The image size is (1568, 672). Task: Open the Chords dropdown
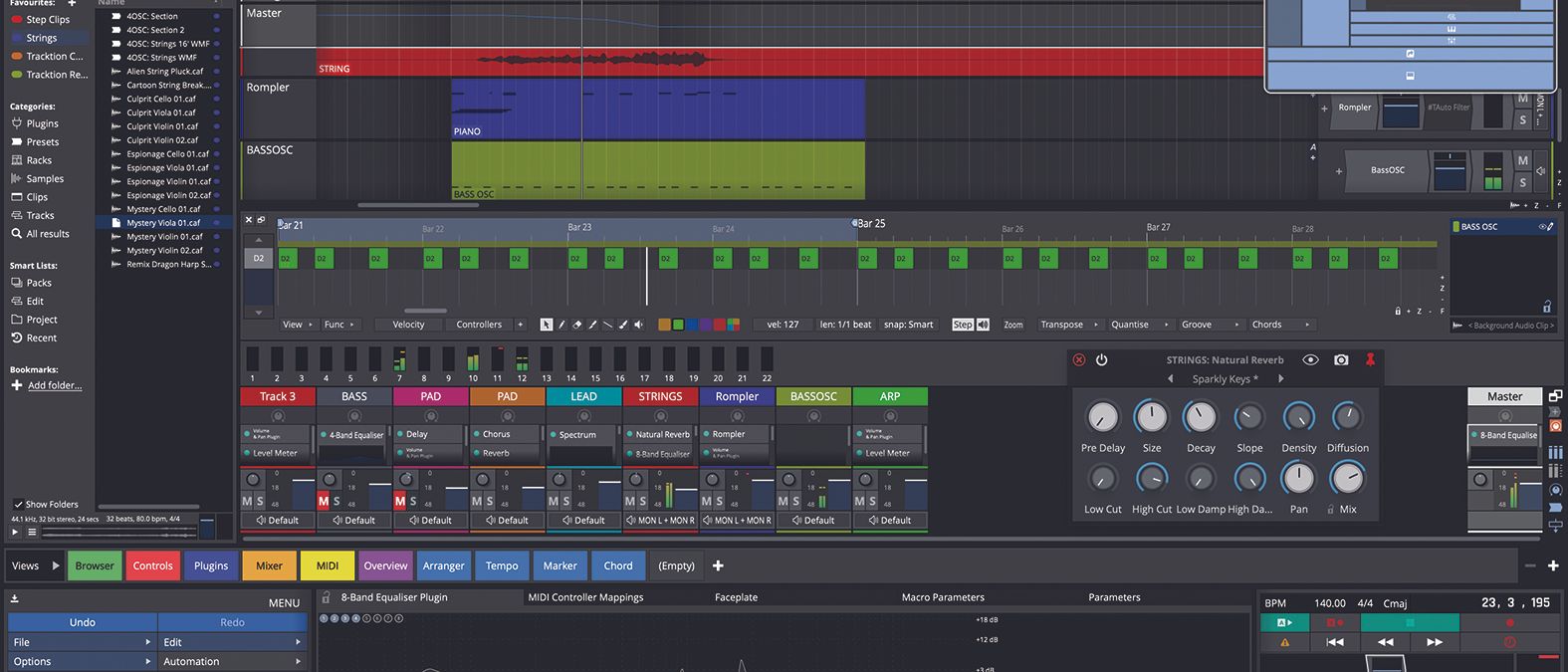coord(1281,325)
